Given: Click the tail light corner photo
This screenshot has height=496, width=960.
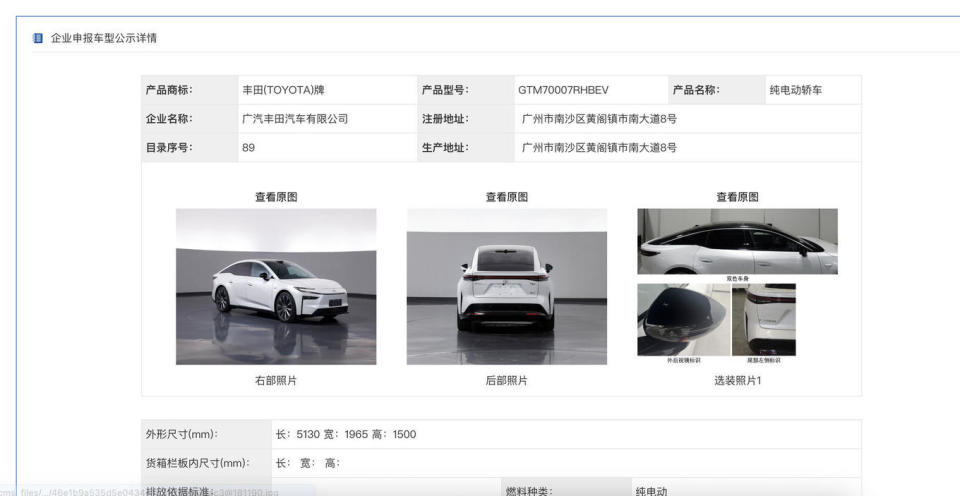Looking at the screenshot, I should point(764,320).
